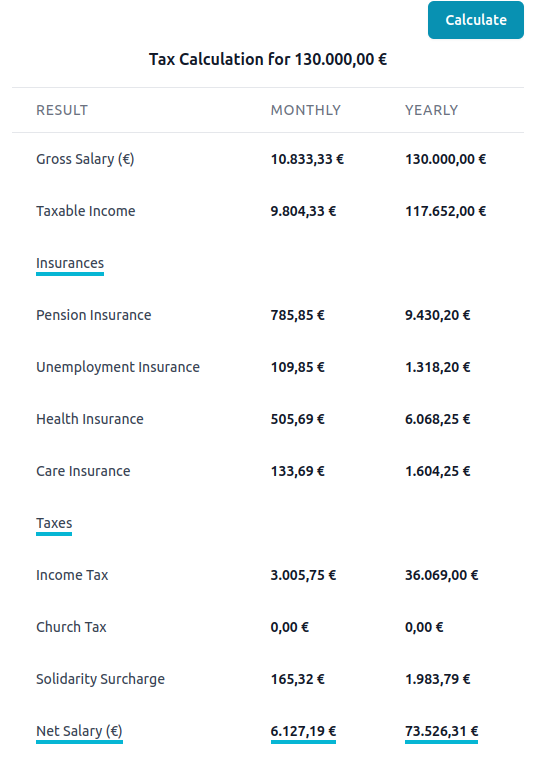Click the YEARLY column header
The width and height of the screenshot is (543, 759).
(431, 110)
